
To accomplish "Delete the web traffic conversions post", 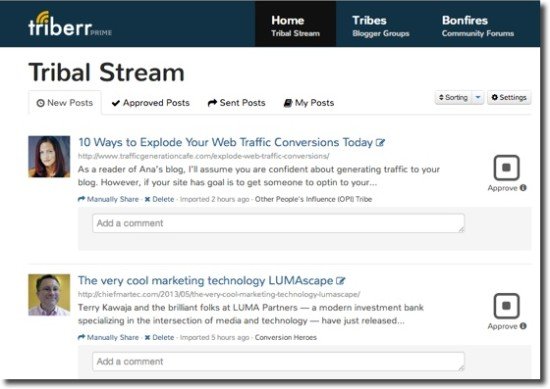I will pos(160,199).
